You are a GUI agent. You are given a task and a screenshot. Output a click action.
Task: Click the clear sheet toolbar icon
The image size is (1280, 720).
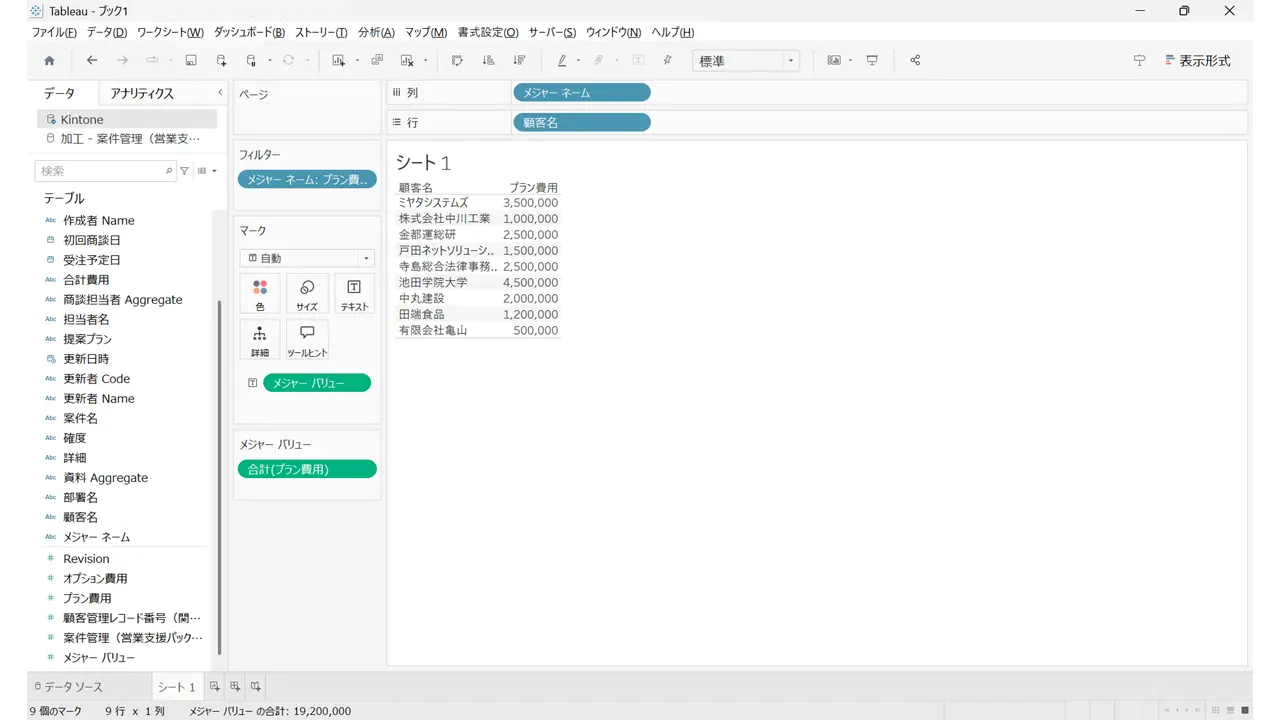[407, 61]
